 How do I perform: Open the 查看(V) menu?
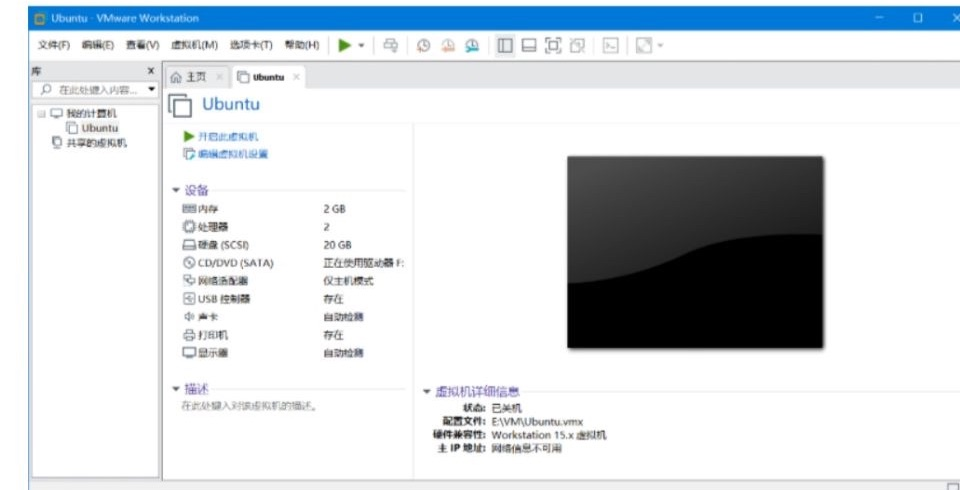[x=143, y=45]
